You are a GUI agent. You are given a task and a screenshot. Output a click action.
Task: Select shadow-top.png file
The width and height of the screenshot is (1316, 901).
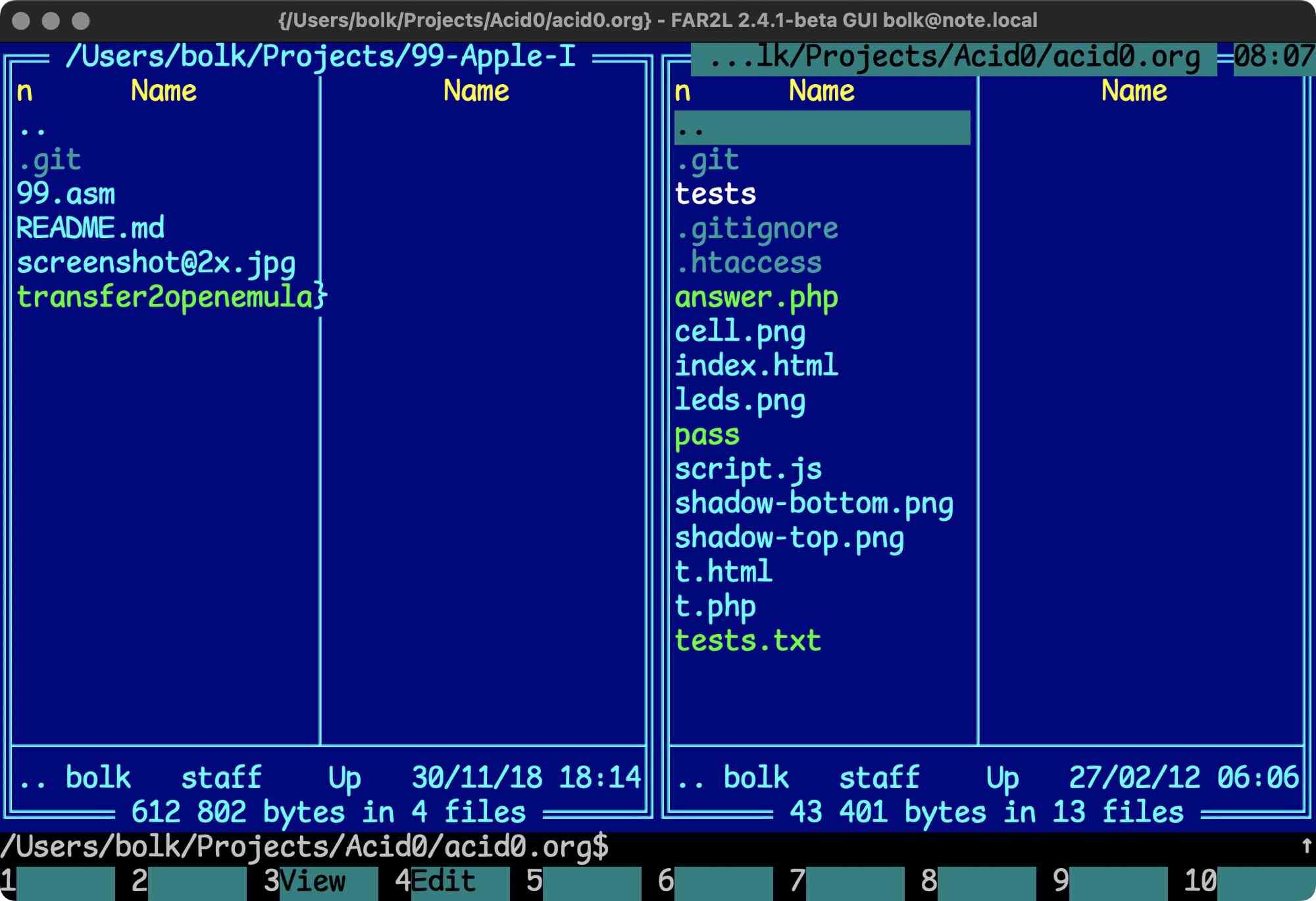tap(790, 537)
